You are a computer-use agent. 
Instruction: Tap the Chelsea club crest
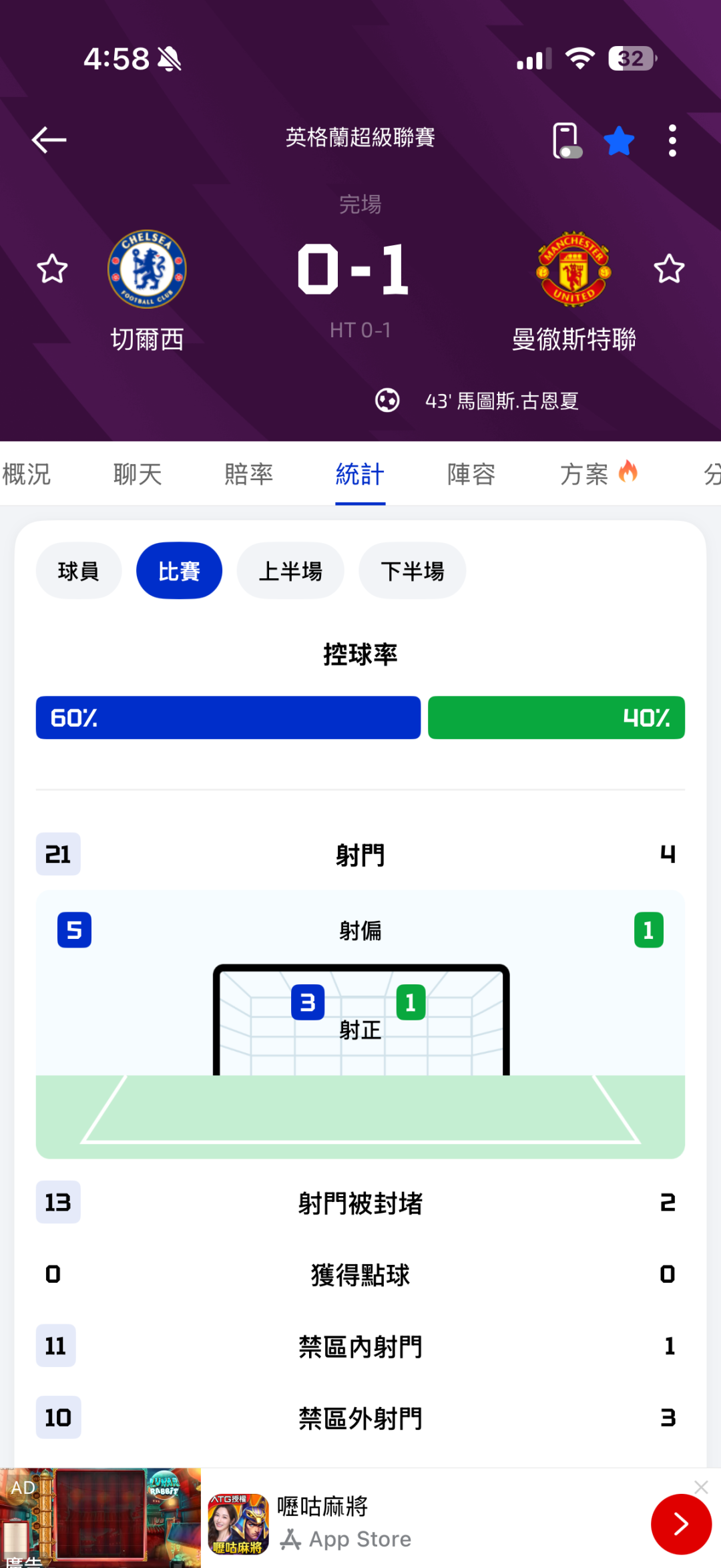pyautogui.click(x=147, y=269)
